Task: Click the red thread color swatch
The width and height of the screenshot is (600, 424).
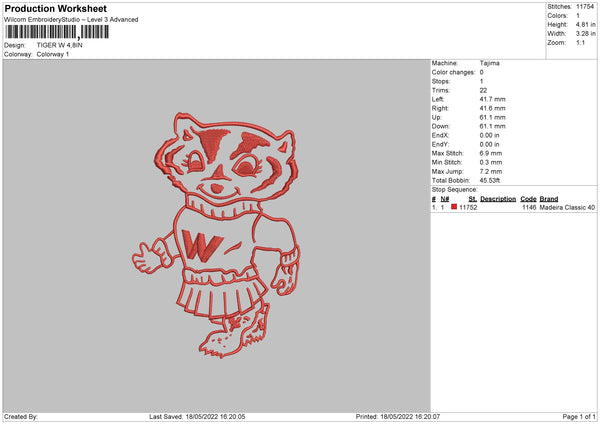Action: pos(454,207)
